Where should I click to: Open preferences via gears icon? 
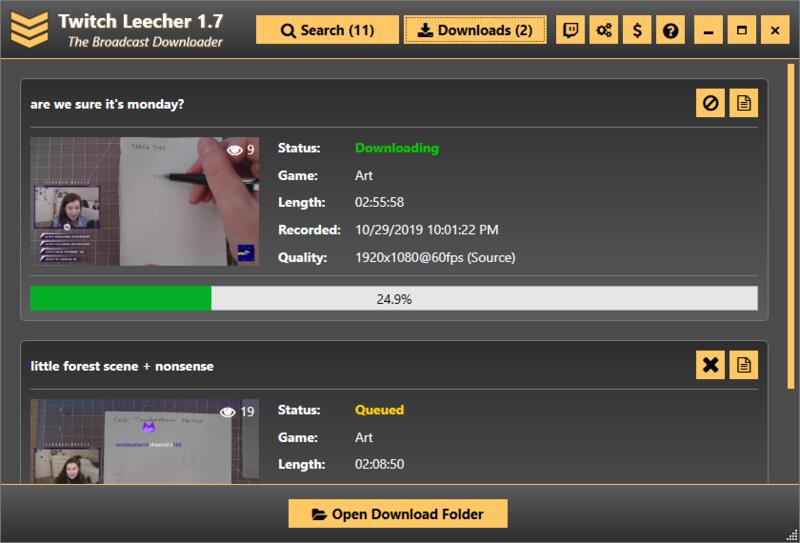click(x=604, y=30)
